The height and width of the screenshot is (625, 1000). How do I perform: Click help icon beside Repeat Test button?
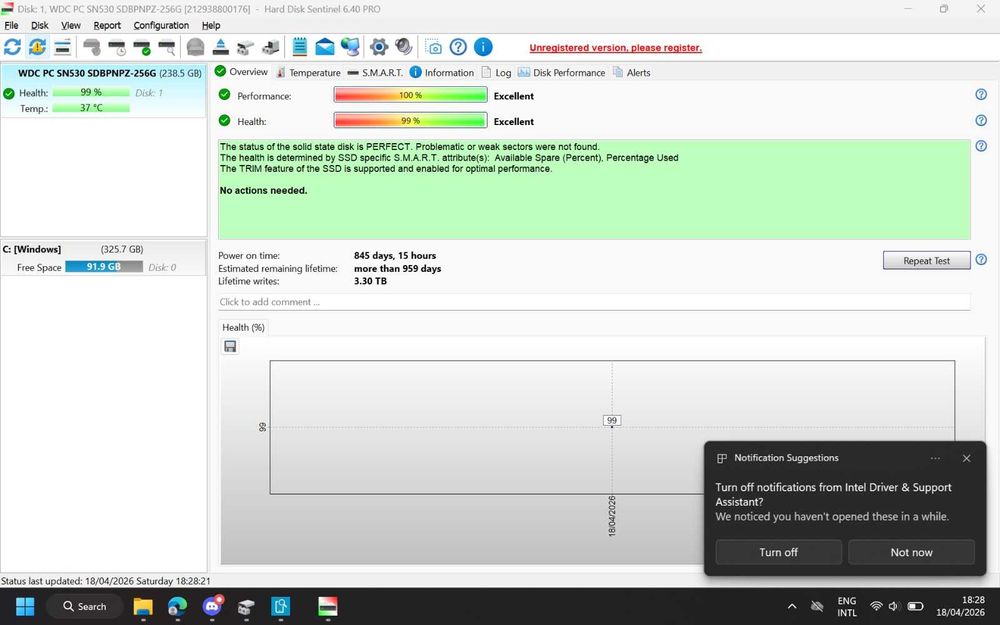tap(981, 260)
